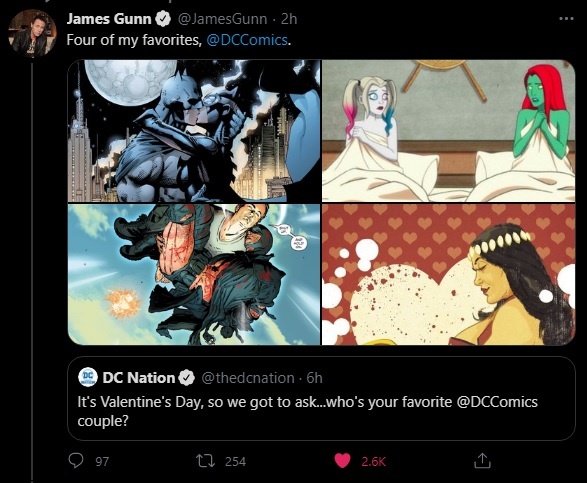Click the retweet arrows icon
Viewport: 587px width, 483px height.
point(206,461)
